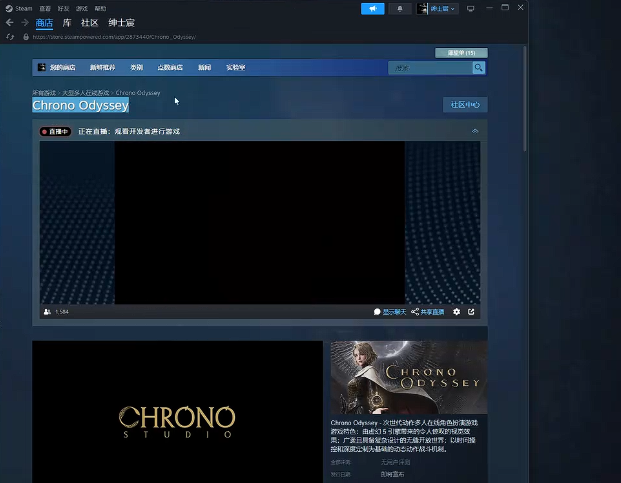Reload the store page
This screenshot has height=483, width=621.
pos(10,37)
